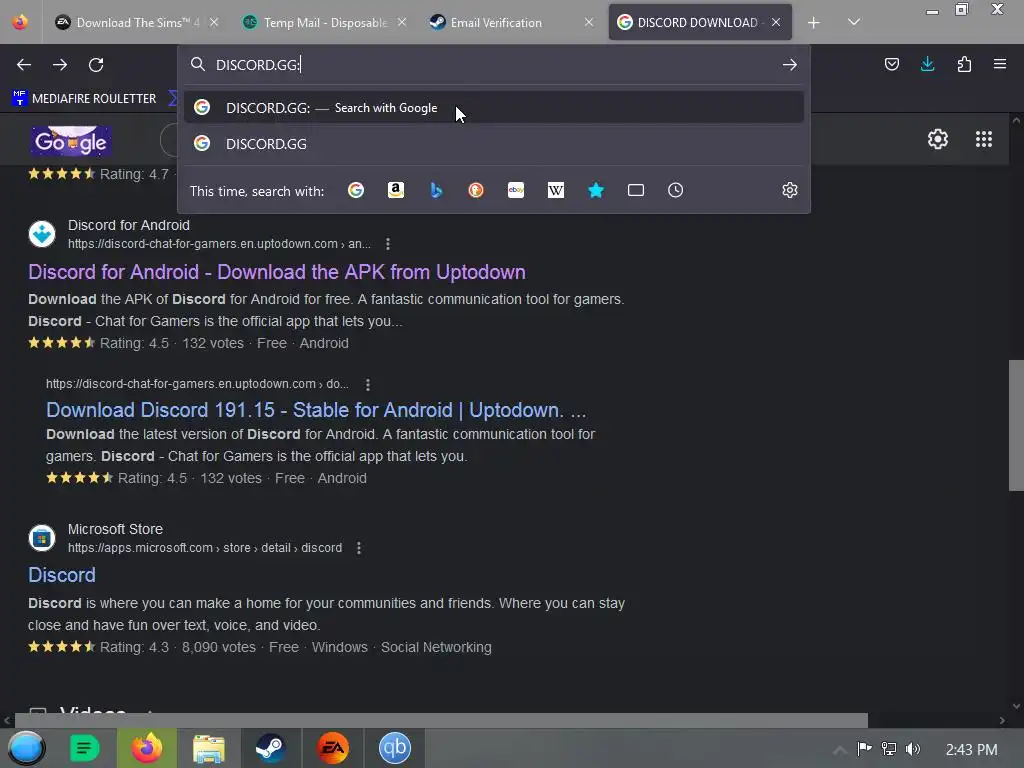Open the Microsoft Store Discord result link

(62, 575)
